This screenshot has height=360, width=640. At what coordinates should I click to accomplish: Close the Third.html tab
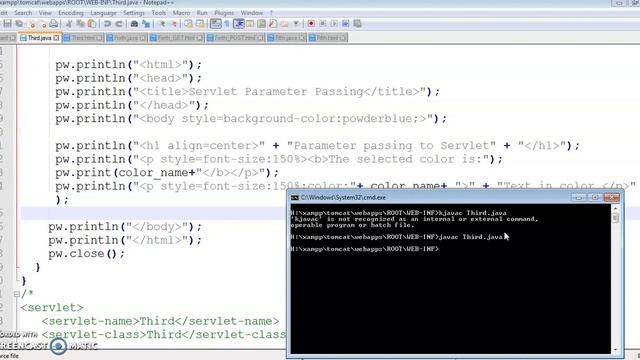pos(99,38)
